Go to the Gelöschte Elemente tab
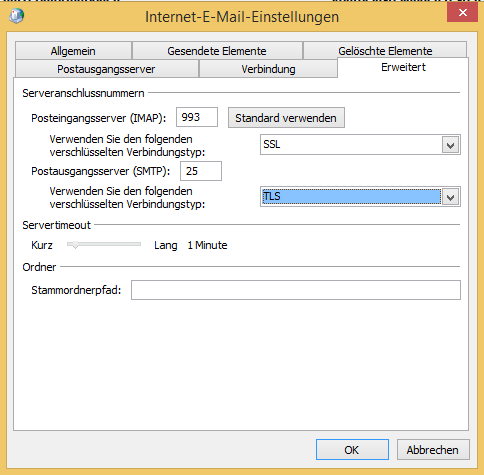 [x=385, y=50]
